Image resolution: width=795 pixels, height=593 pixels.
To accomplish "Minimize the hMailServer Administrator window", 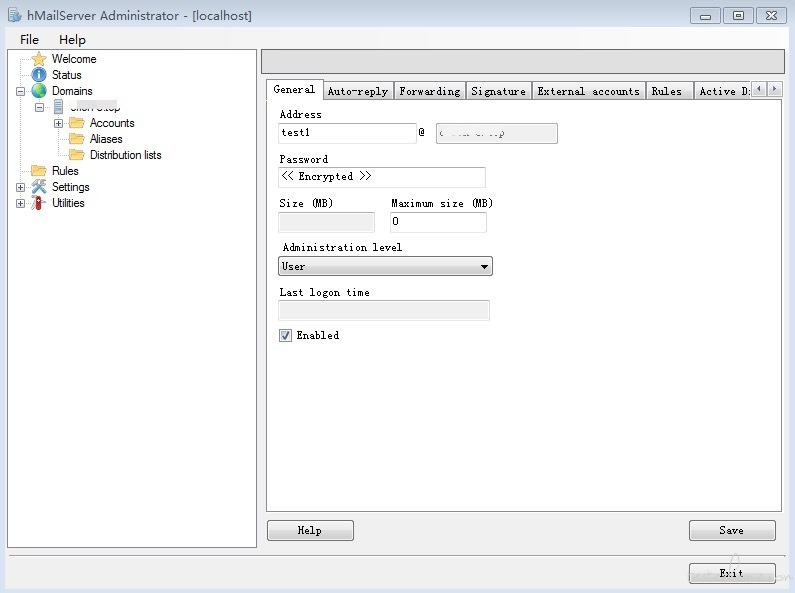I will (x=705, y=16).
